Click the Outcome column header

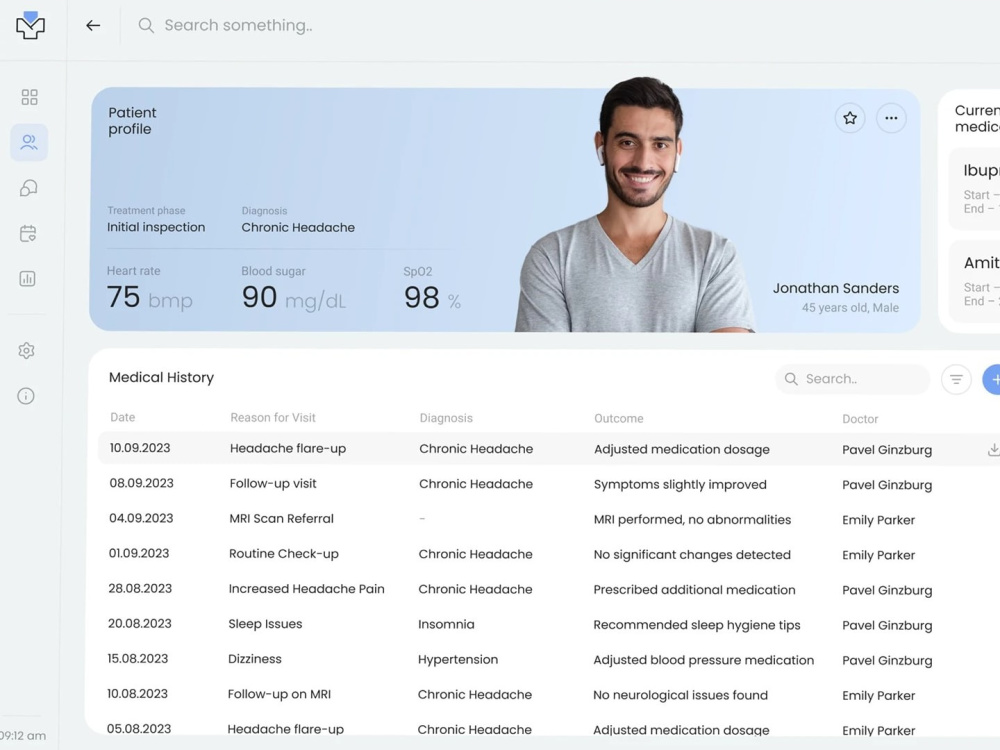619,419
